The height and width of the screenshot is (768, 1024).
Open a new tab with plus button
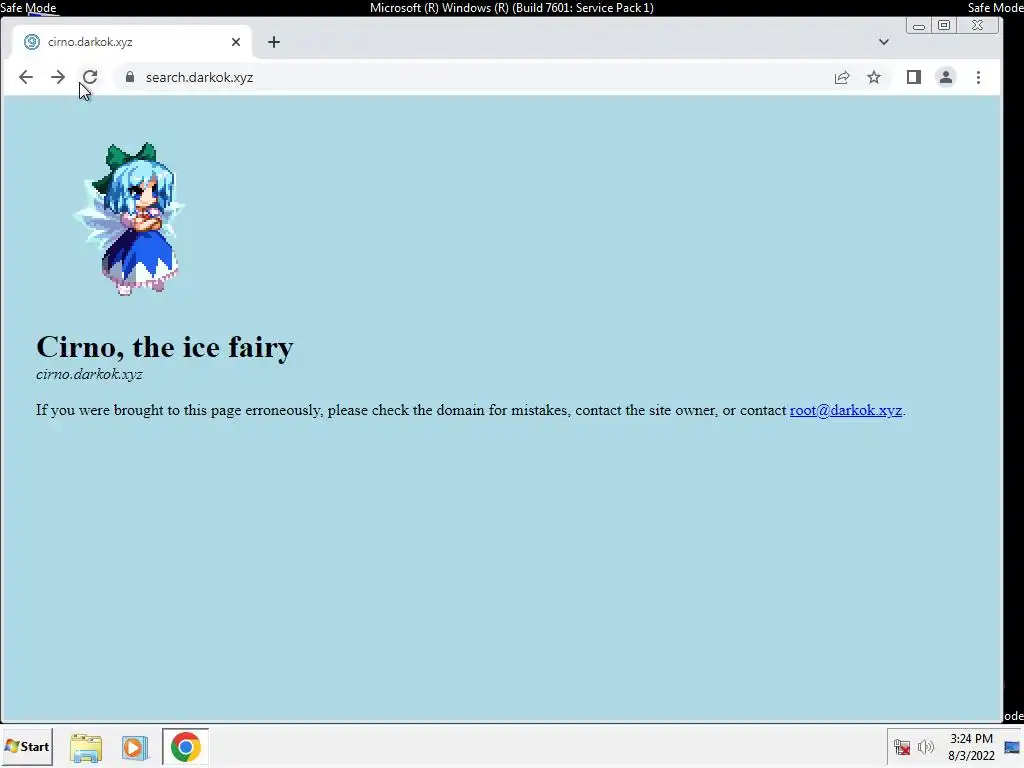pyautogui.click(x=274, y=42)
